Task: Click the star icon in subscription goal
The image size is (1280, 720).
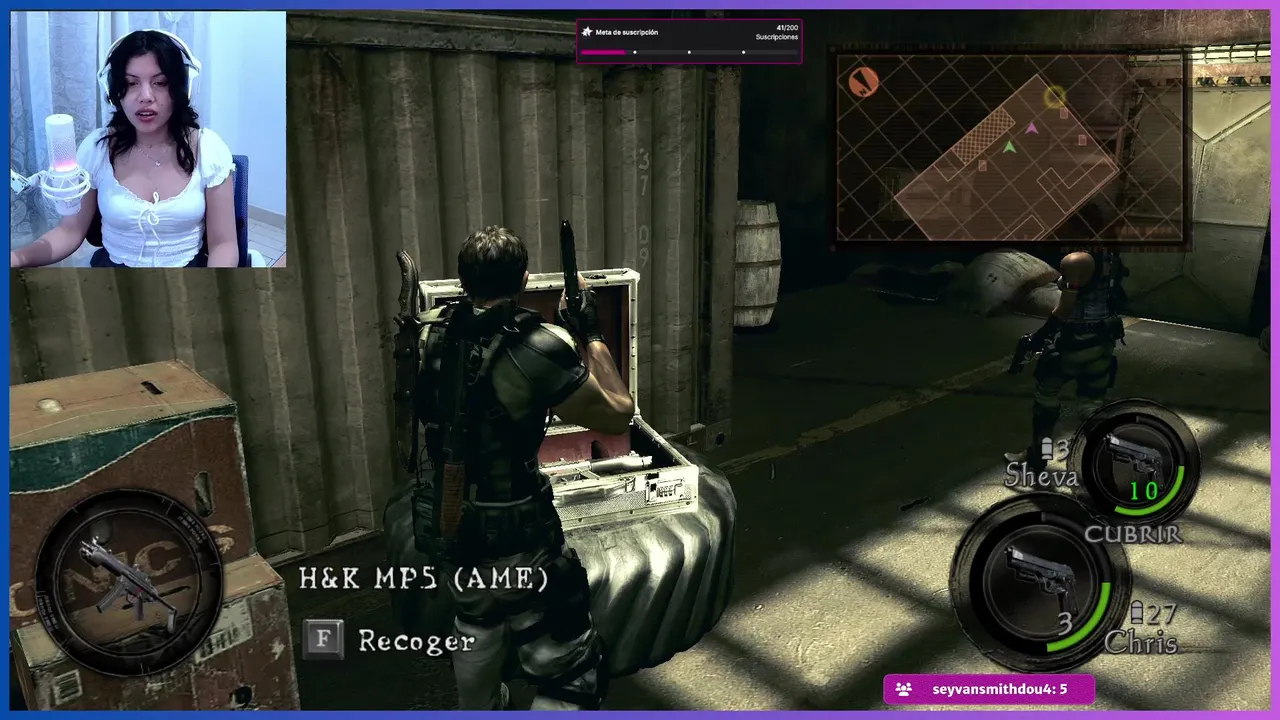Action: [x=587, y=32]
